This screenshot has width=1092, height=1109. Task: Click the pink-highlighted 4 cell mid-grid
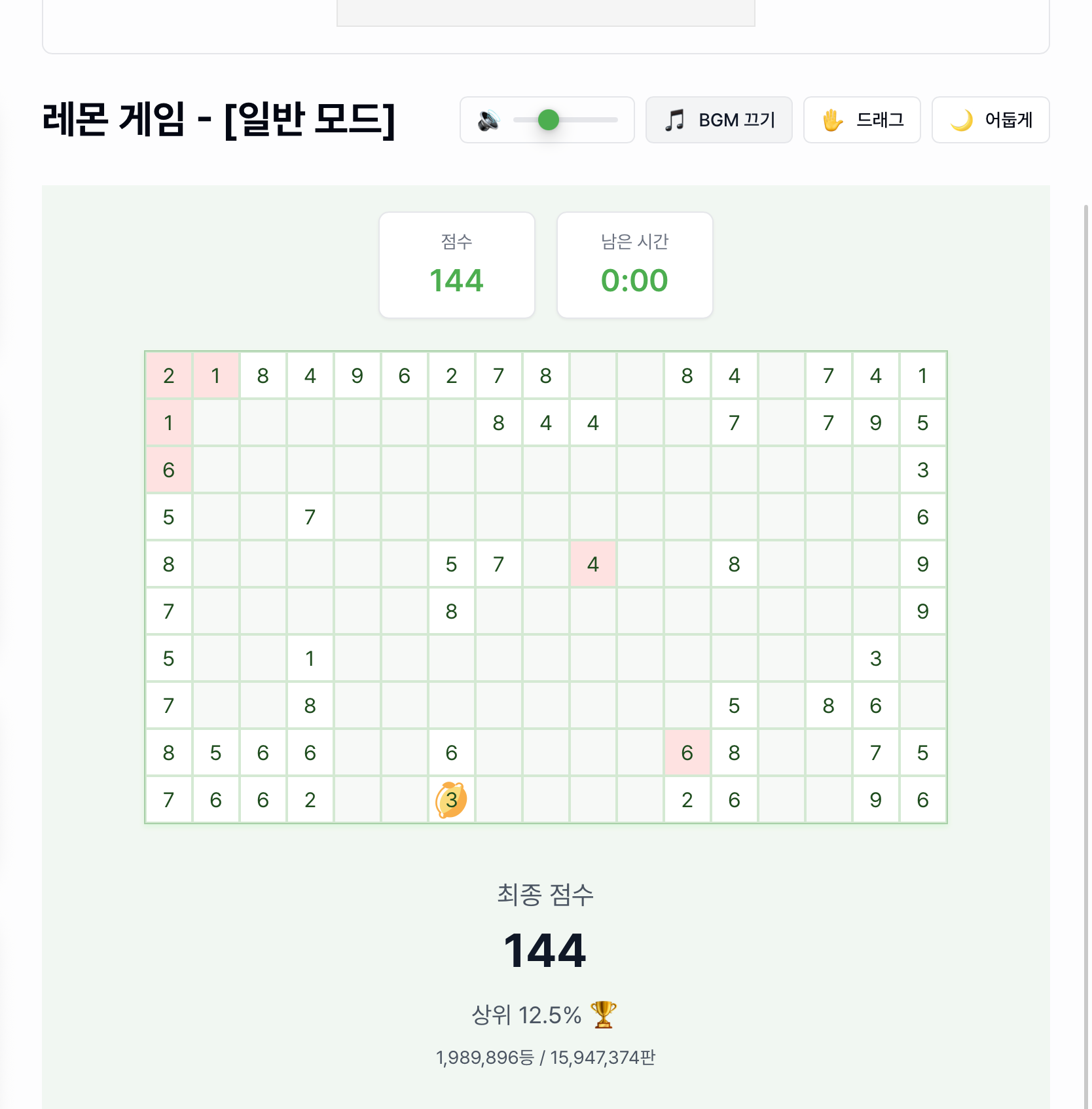592,564
